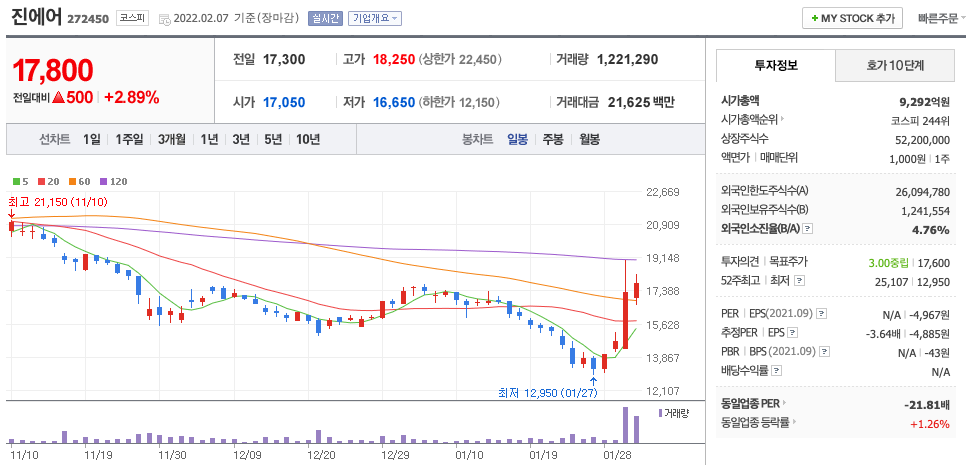Viewport: 971px width, 465px height.
Task: Select the 3개월 line chart period
Action: click(172, 139)
